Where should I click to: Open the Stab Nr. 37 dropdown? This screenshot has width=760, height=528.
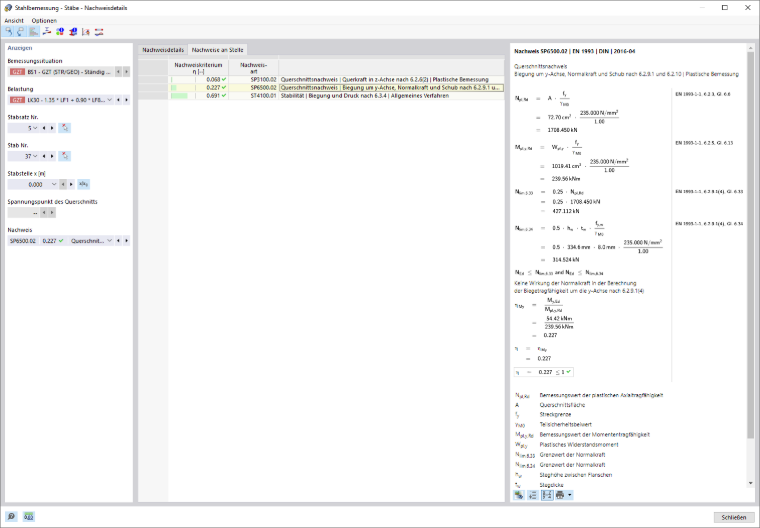pos(35,156)
